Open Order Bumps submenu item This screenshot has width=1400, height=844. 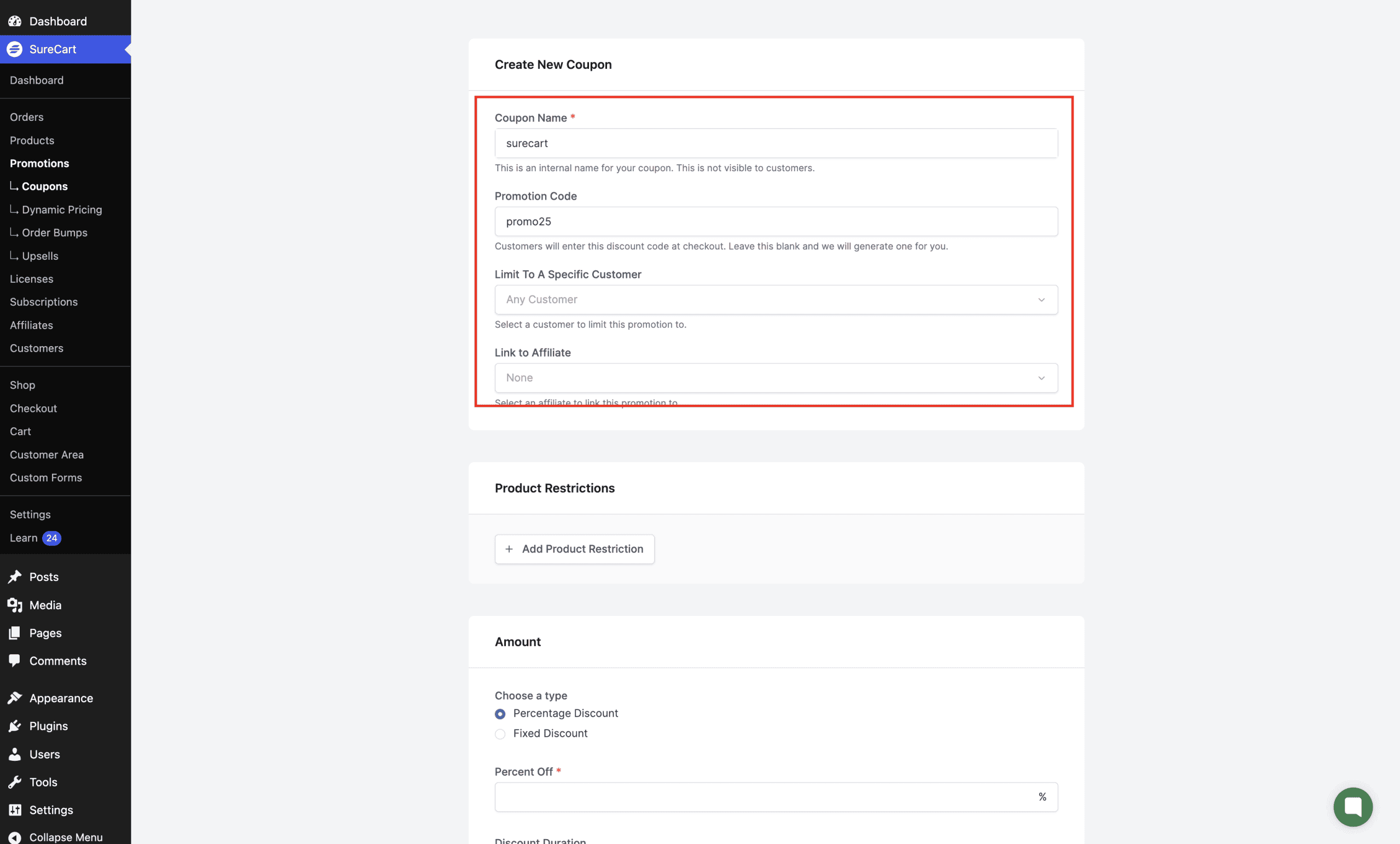55,232
